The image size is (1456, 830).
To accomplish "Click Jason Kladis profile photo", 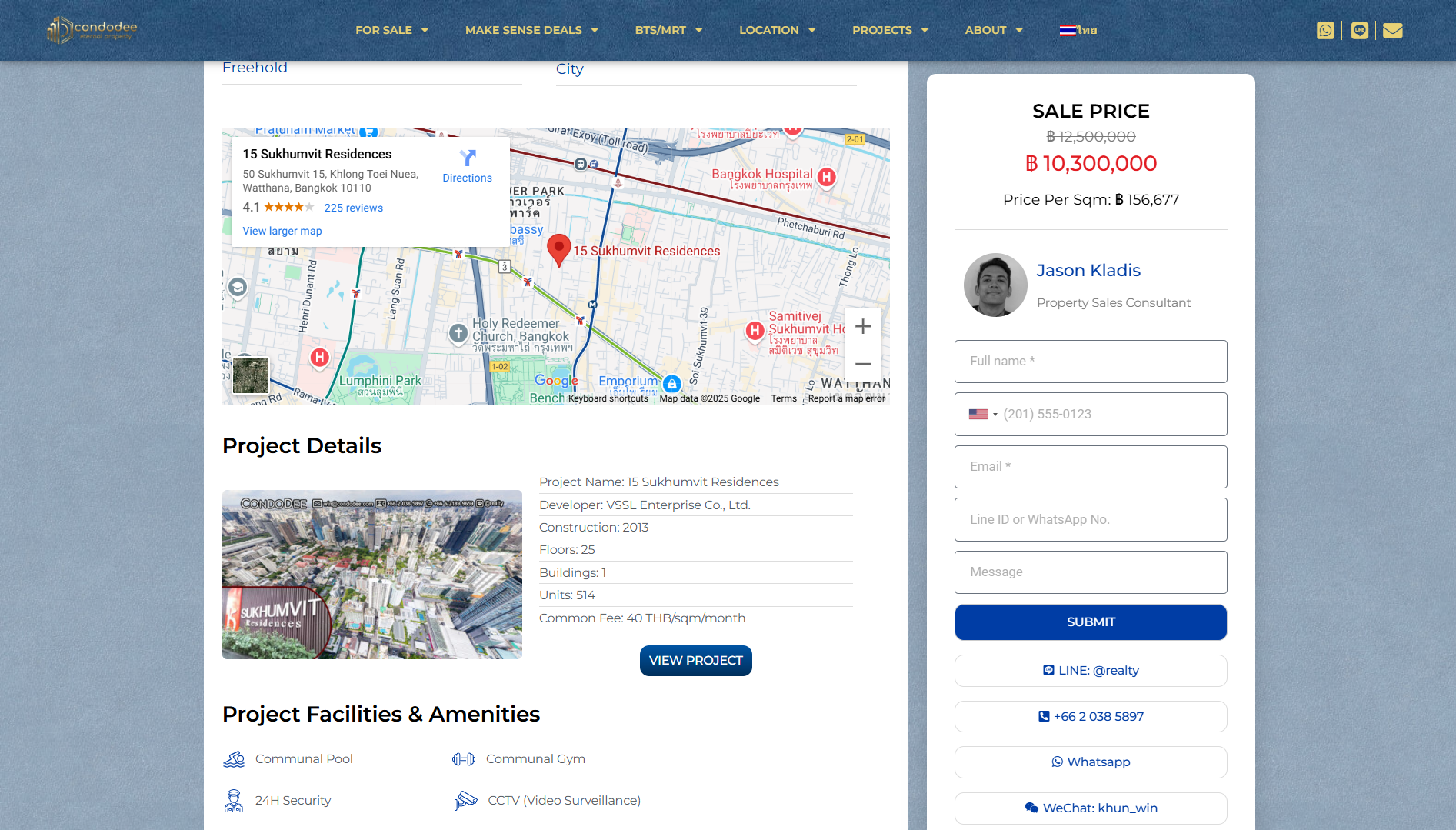I will tap(995, 285).
